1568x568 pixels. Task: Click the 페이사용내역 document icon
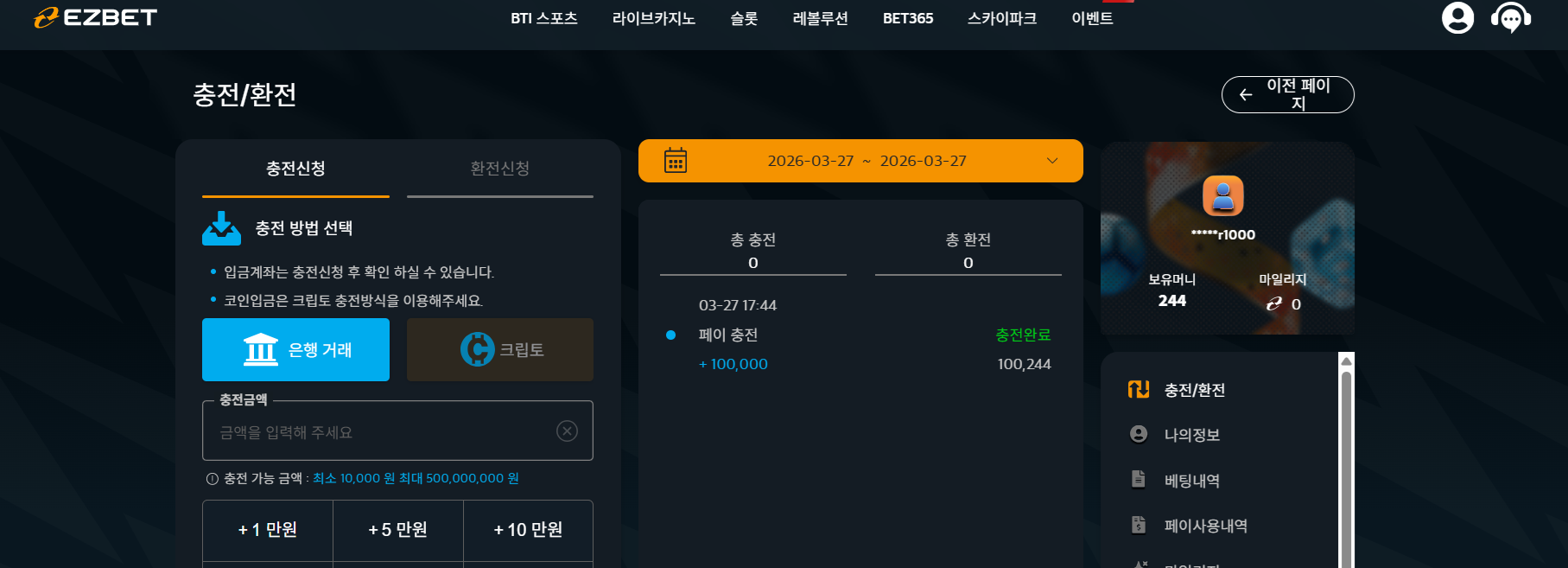pyautogui.click(x=1139, y=525)
